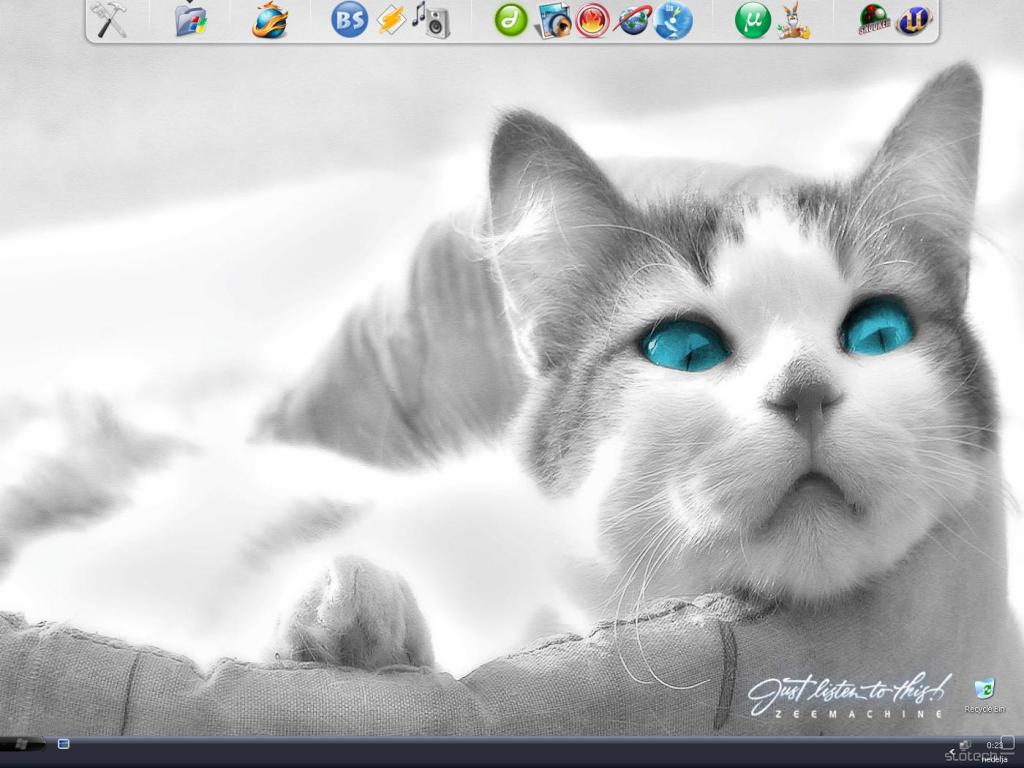1024x768 pixels.
Task: Launch the blue BS player icon
Action: click(349, 20)
